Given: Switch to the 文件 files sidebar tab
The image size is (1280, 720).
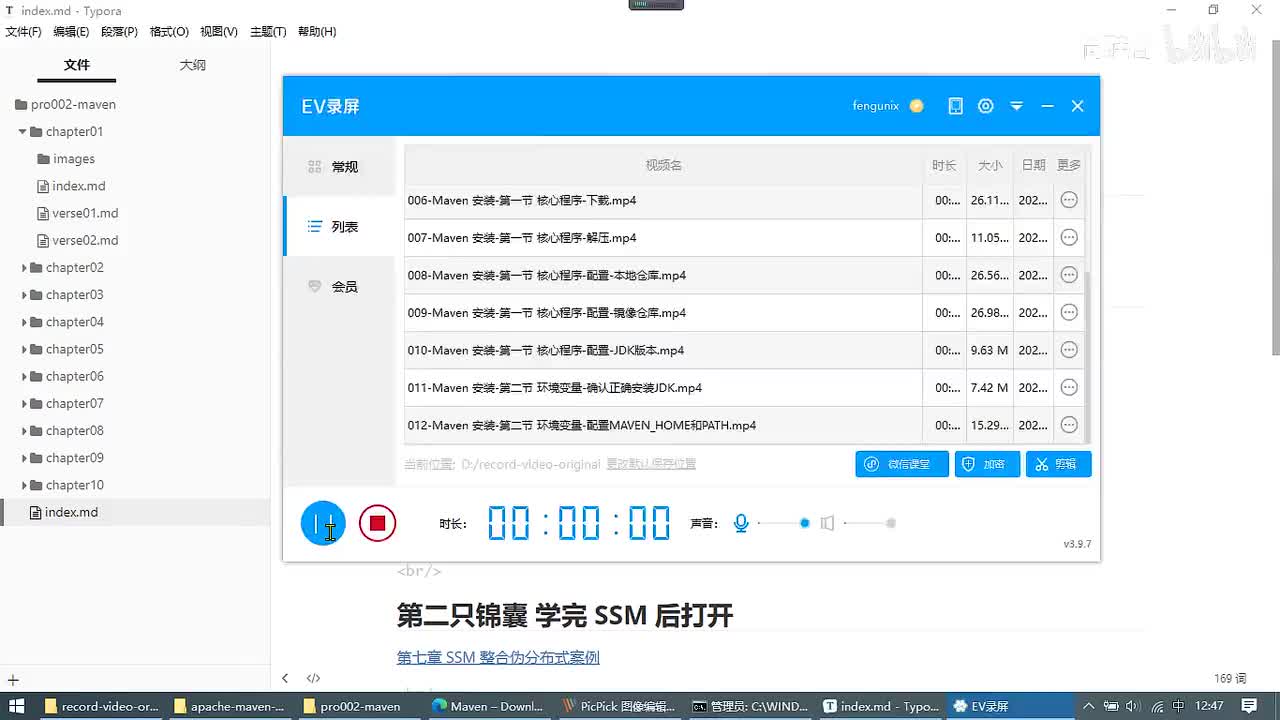Looking at the screenshot, I should (77, 65).
